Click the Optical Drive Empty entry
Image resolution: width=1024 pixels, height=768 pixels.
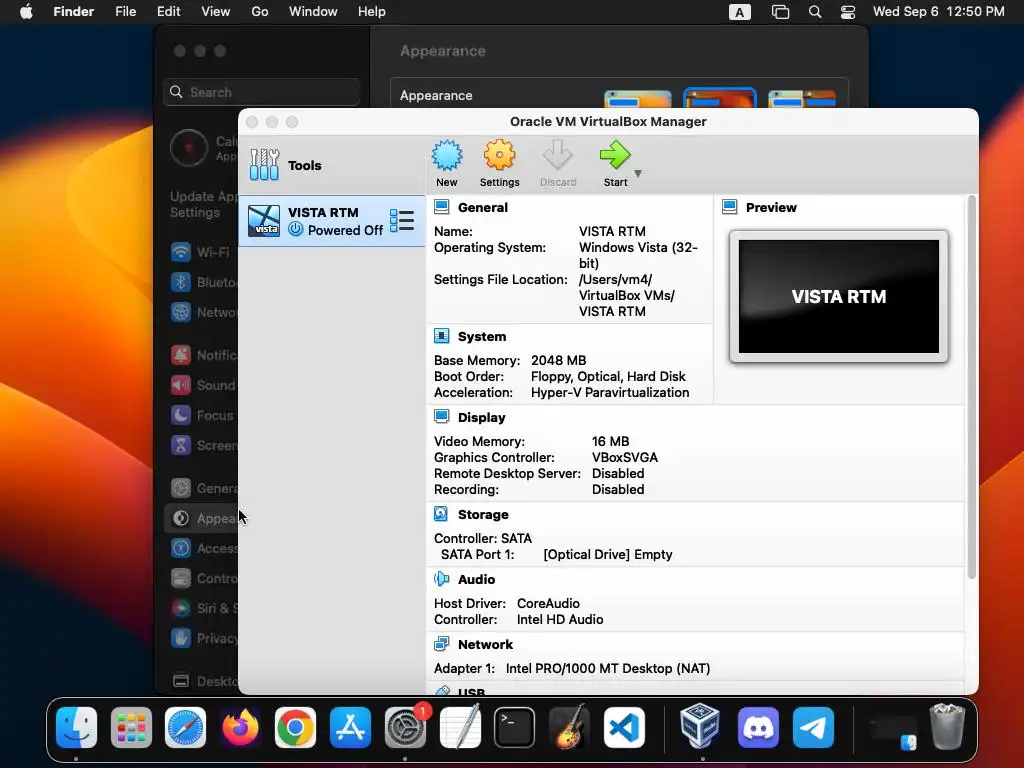[x=608, y=554]
